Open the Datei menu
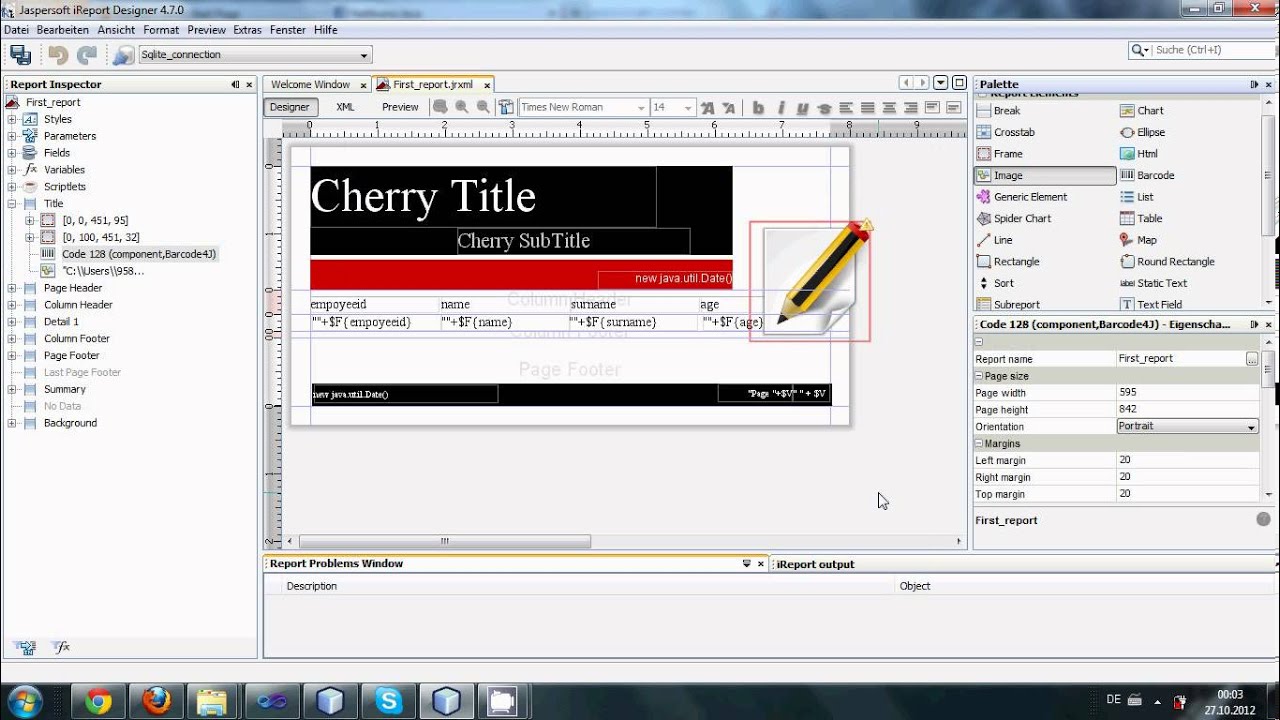 point(17,30)
